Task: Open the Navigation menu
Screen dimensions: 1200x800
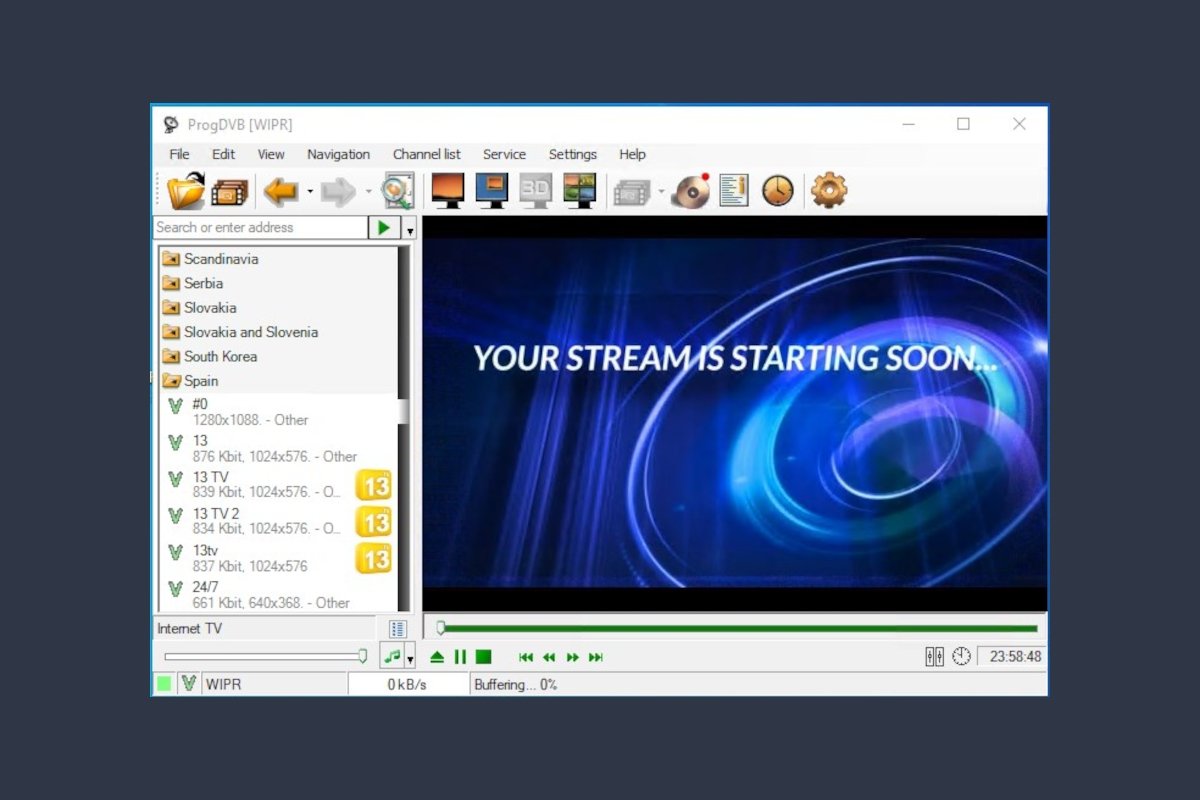Action: pos(338,154)
